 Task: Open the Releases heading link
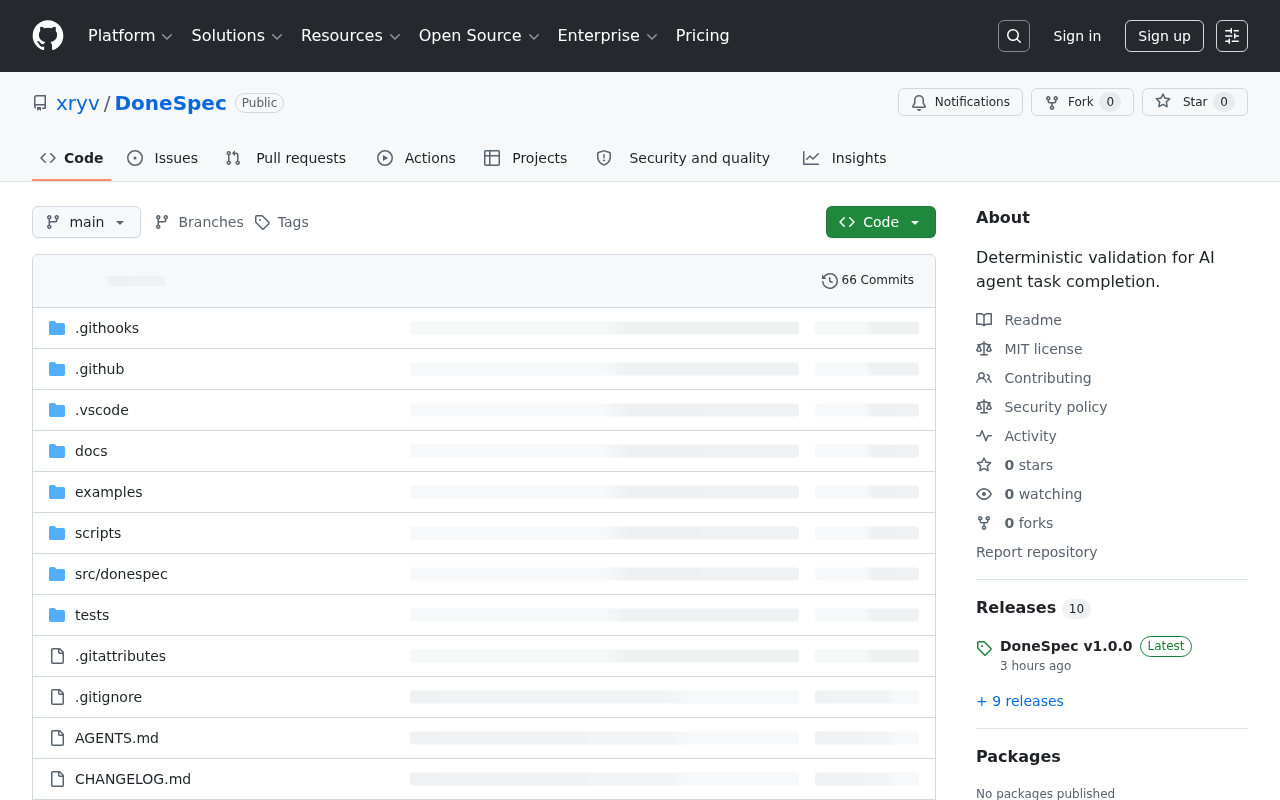(1033, 608)
